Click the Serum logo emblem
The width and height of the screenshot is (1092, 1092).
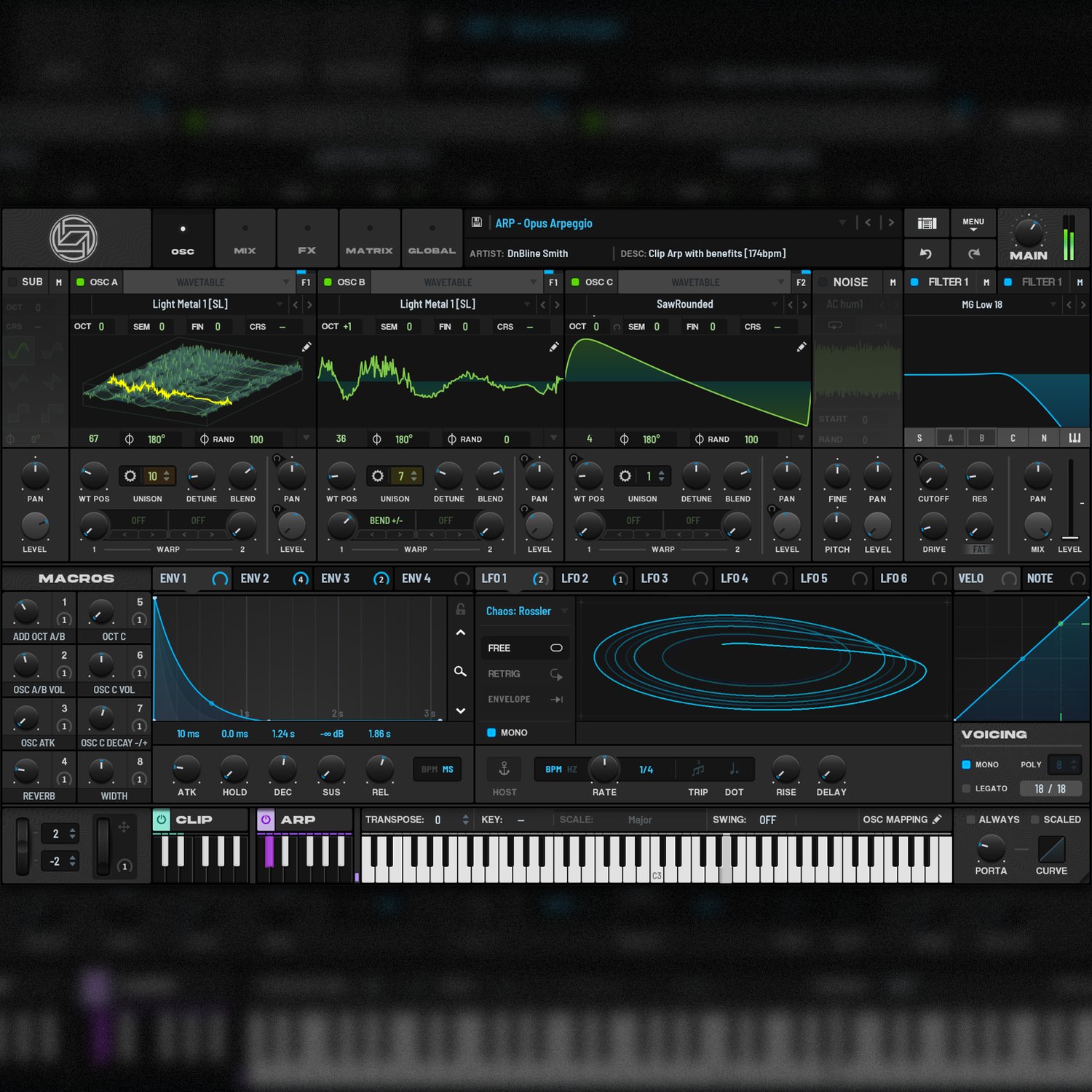pyautogui.click(x=74, y=238)
